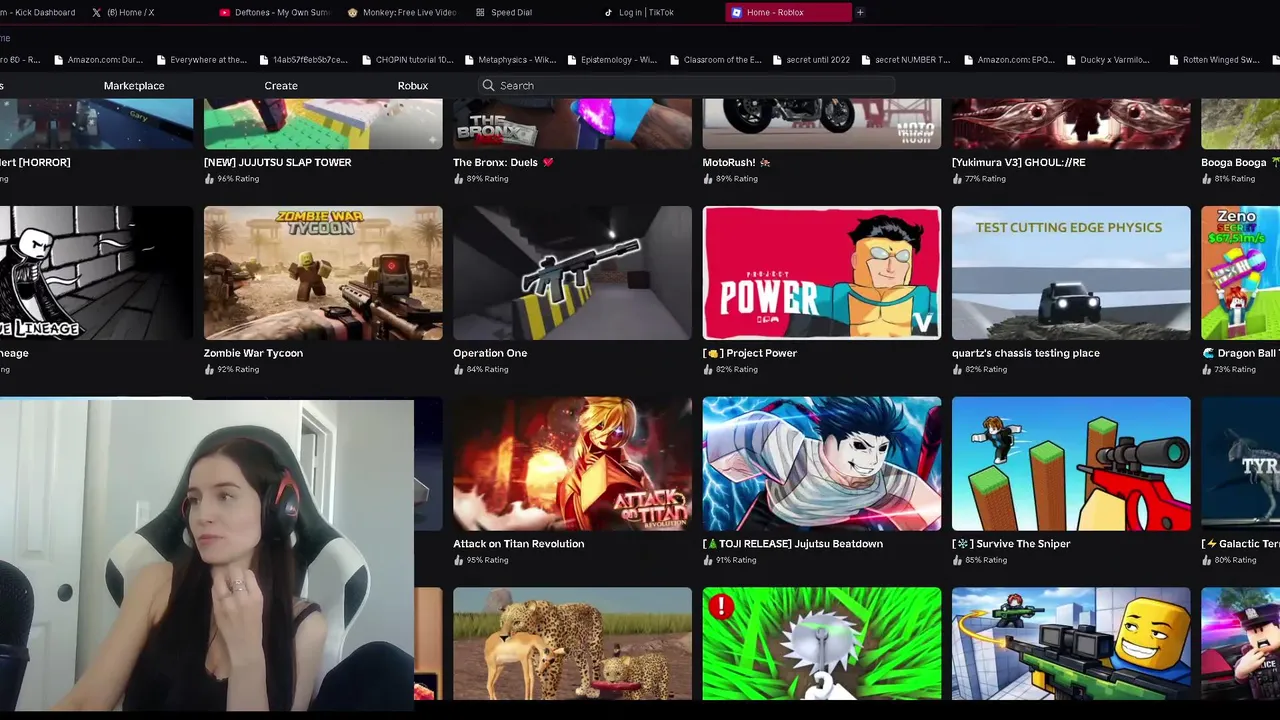Open Project Power game thumbnail
The height and width of the screenshot is (720, 1280).
[822, 273]
